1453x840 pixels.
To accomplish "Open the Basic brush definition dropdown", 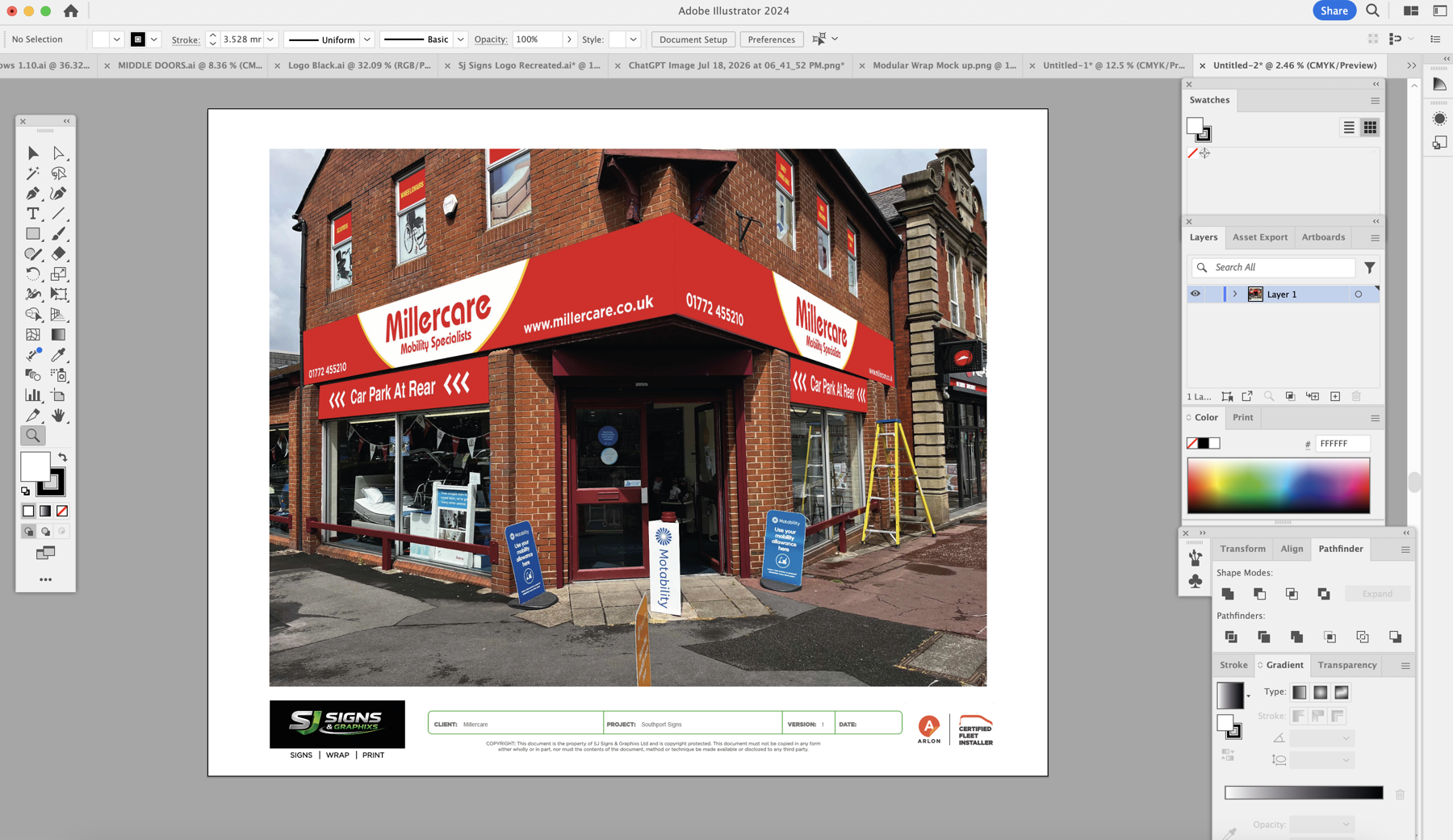I will [460, 39].
